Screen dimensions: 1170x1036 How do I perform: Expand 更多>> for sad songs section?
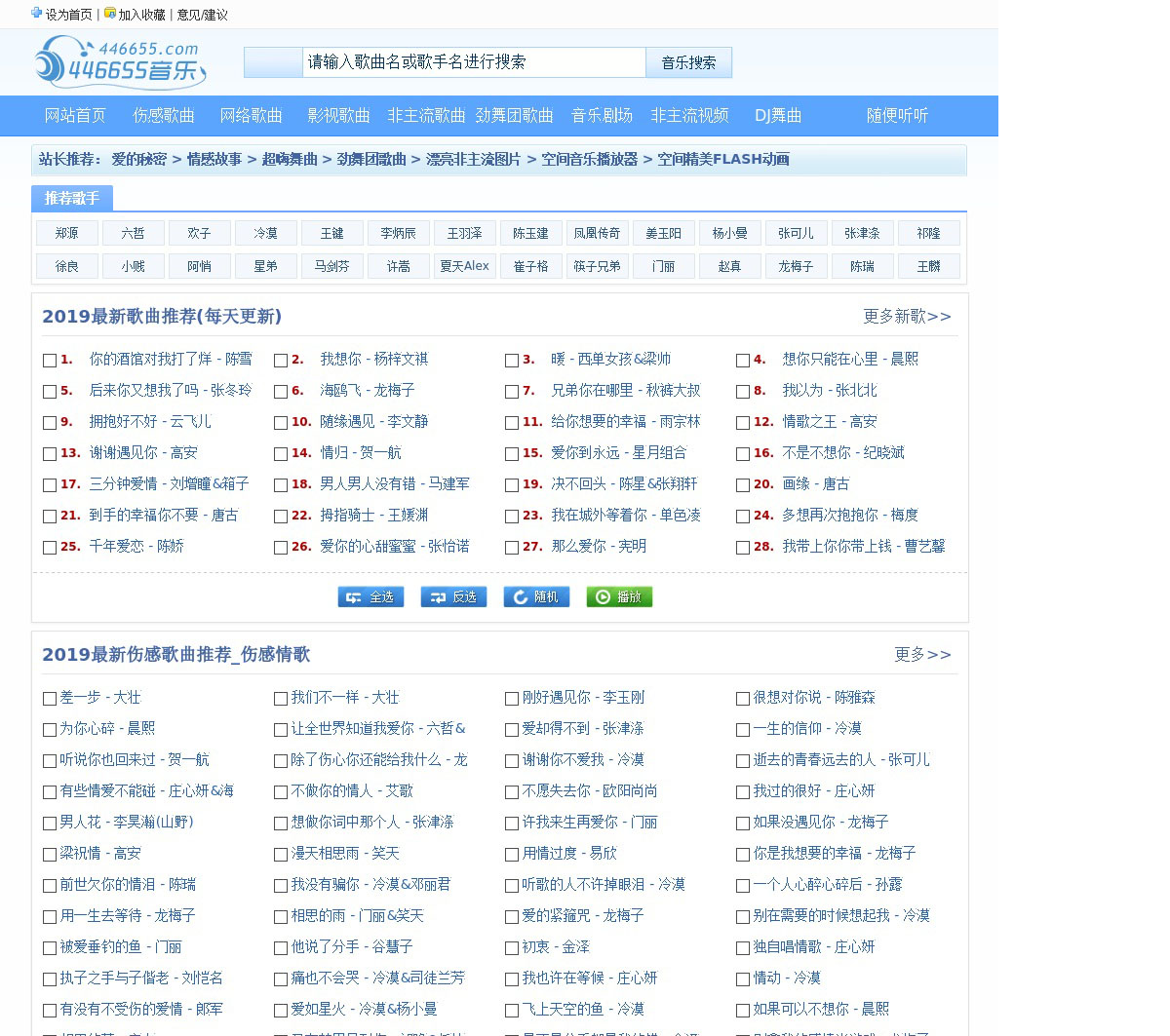[922, 655]
